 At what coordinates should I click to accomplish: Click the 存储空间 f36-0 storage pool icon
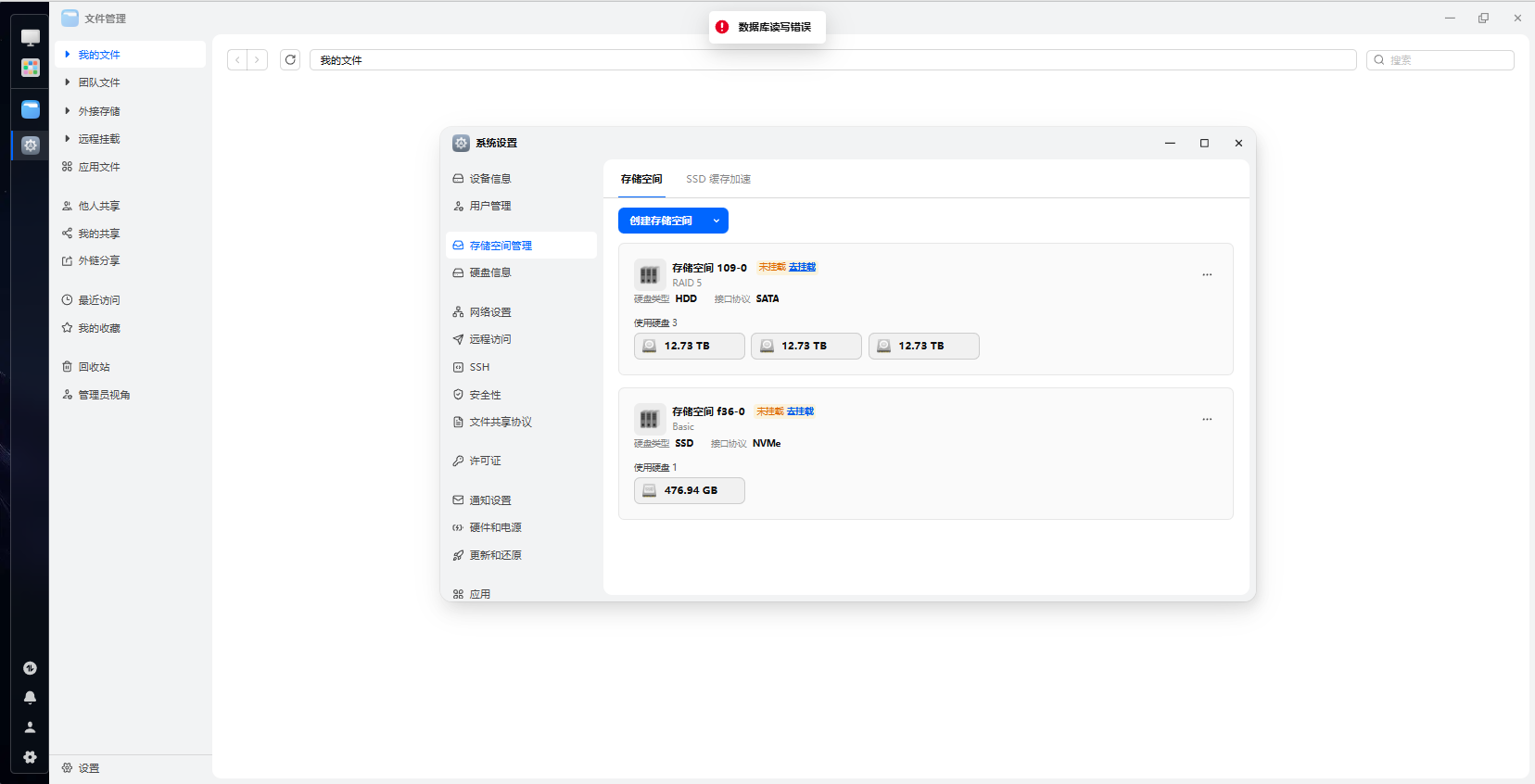(649, 420)
